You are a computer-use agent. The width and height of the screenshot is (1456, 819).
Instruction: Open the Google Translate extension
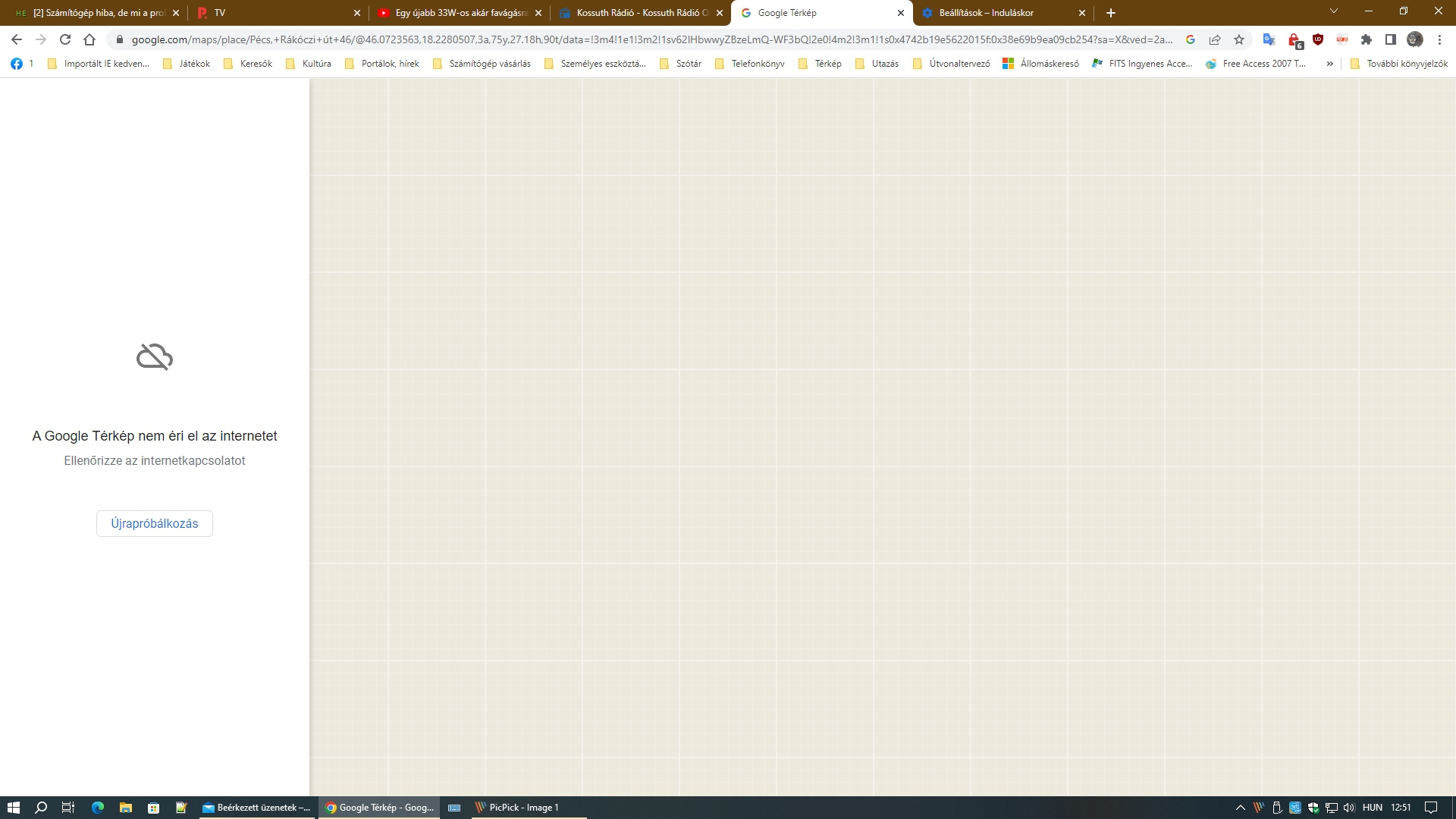1269,39
